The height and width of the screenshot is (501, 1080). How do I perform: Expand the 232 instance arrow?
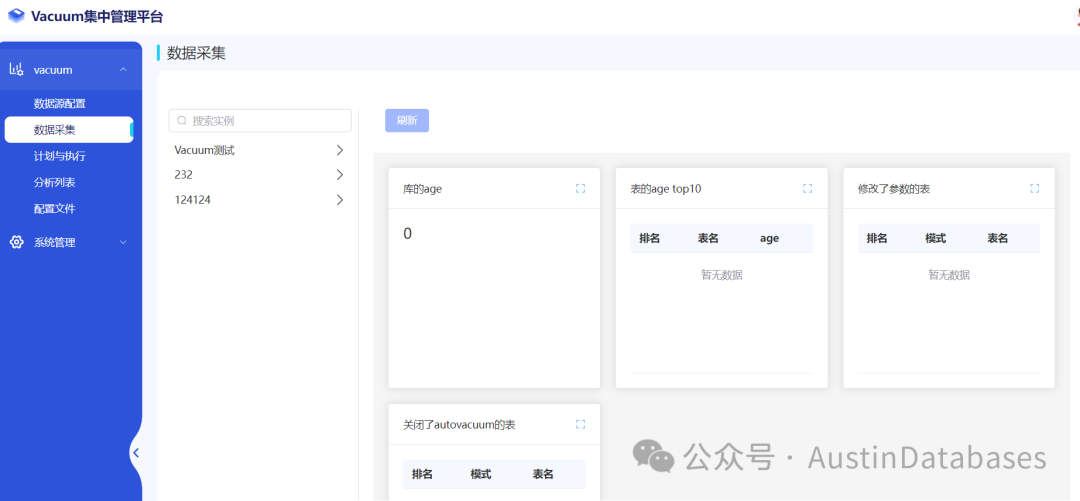pos(339,175)
